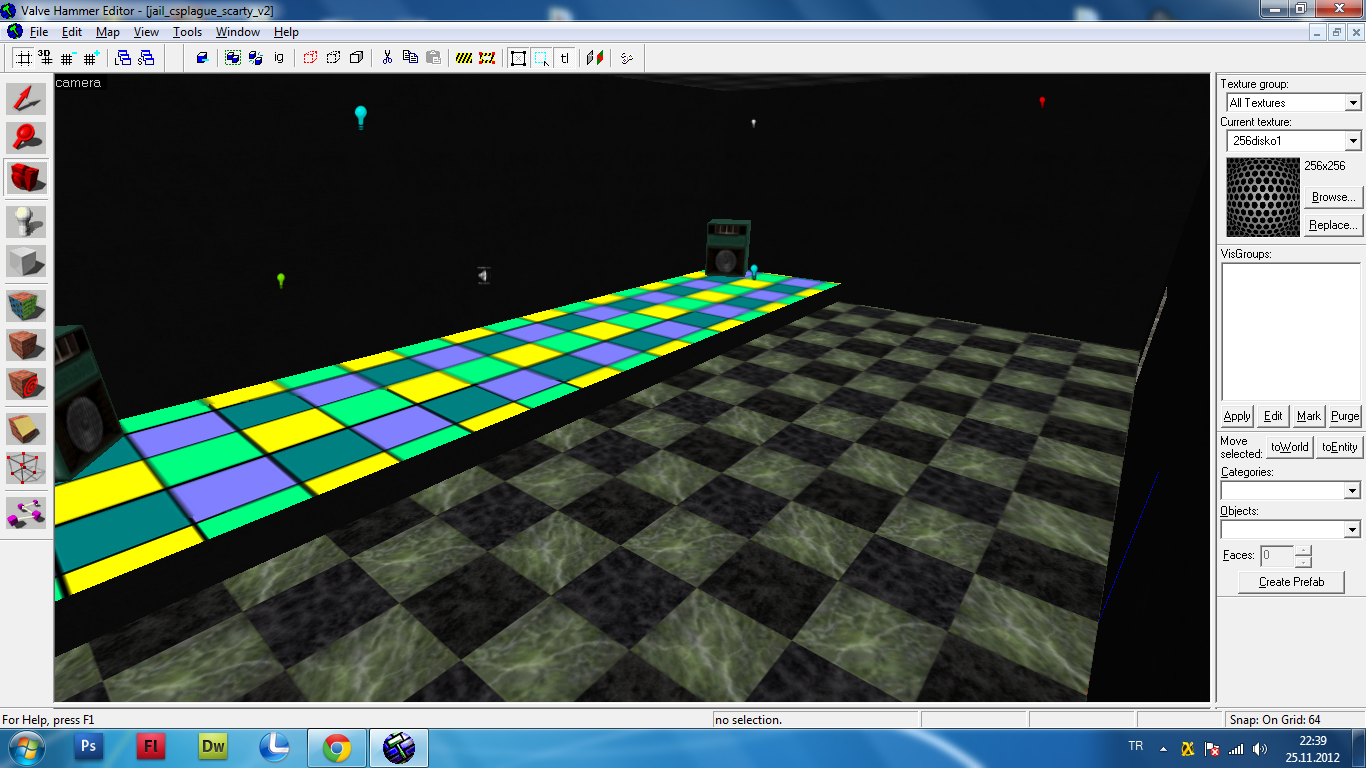Choose the Entity lightbulb tool
This screenshot has height=768, width=1366.
[26, 221]
